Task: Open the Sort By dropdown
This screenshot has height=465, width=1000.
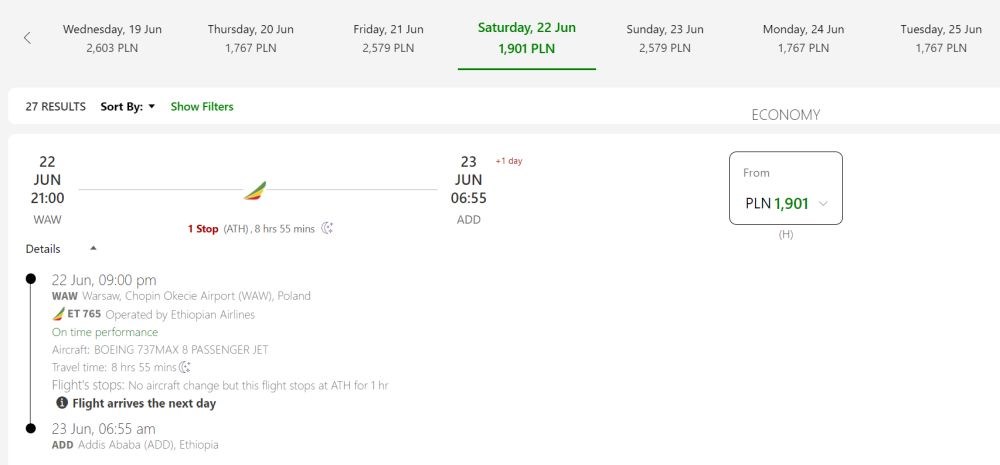Action: 128,107
